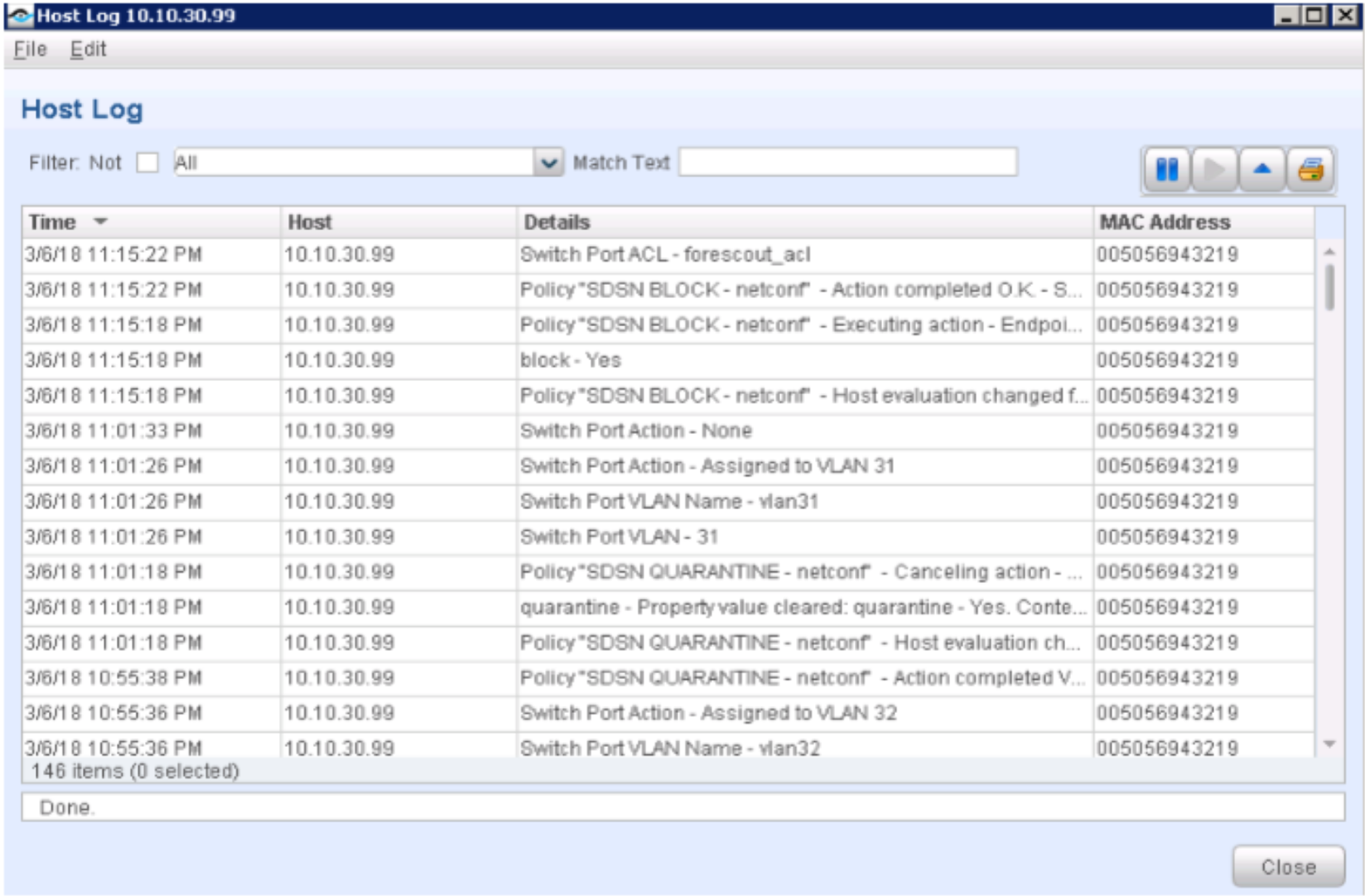Viewport: 1365px width, 896px height.
Task: Click the Match Text input field
Action: (x=848, y=162)
